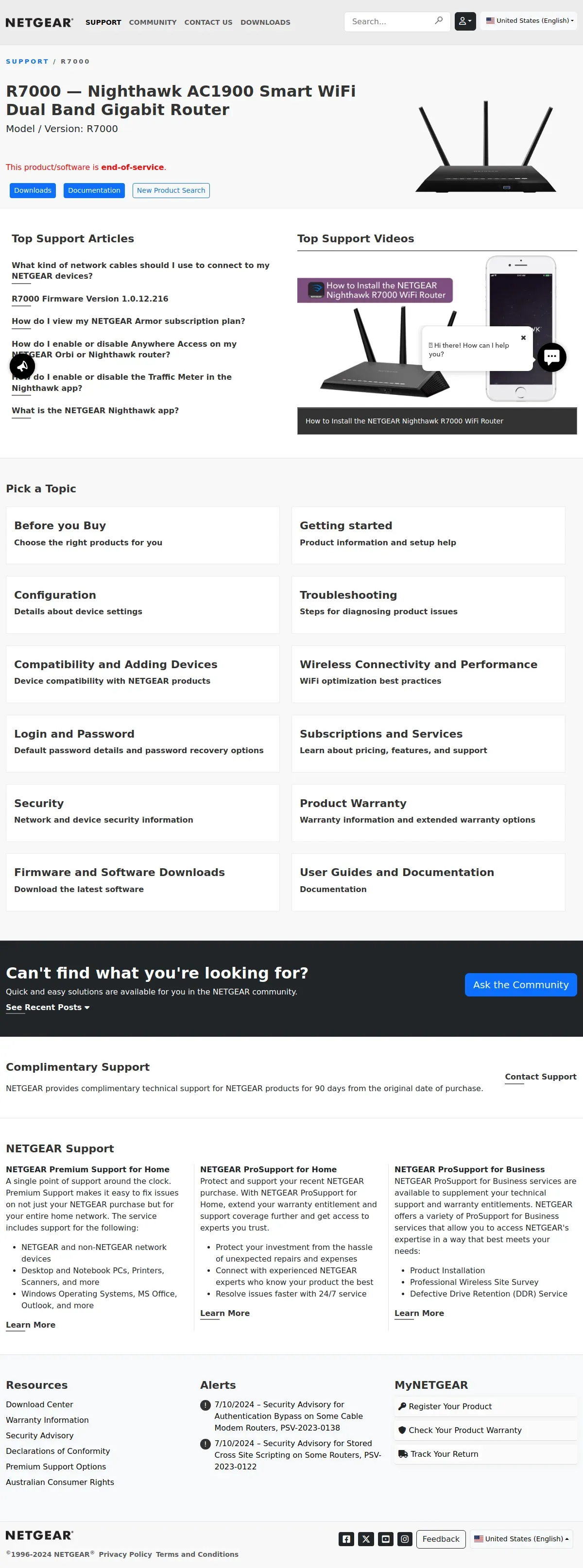The height and width of the screenshot is (1568, 583).
Task: Close the chat greeting popup
Action: 523,338
